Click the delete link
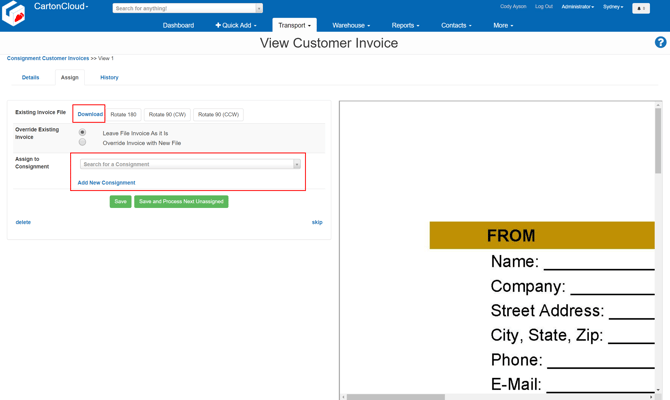Image resolution: width=670 pixels, height=400 pixels. [x=23, y=222]
